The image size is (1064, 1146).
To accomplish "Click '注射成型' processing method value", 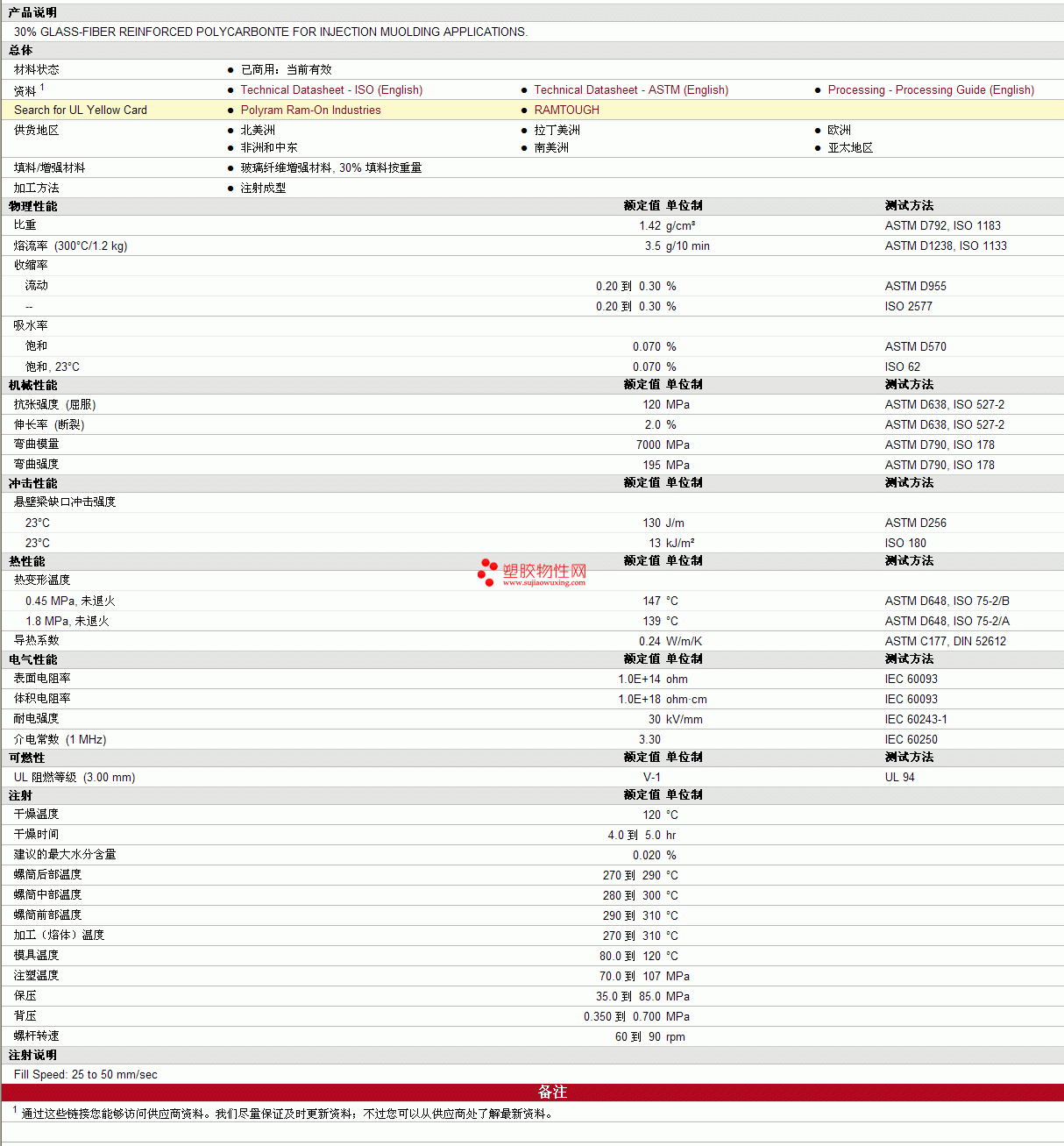I will (264, 189).
